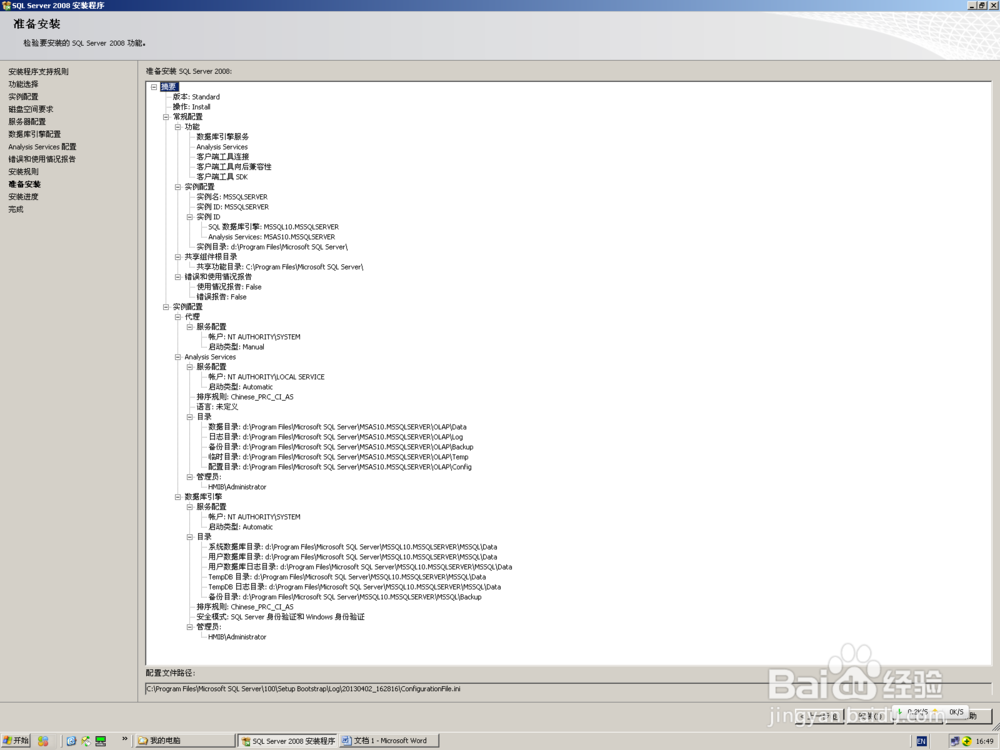Switch to 文档 1 - Microsoft Word taskbar button

(x=389, y=741)
